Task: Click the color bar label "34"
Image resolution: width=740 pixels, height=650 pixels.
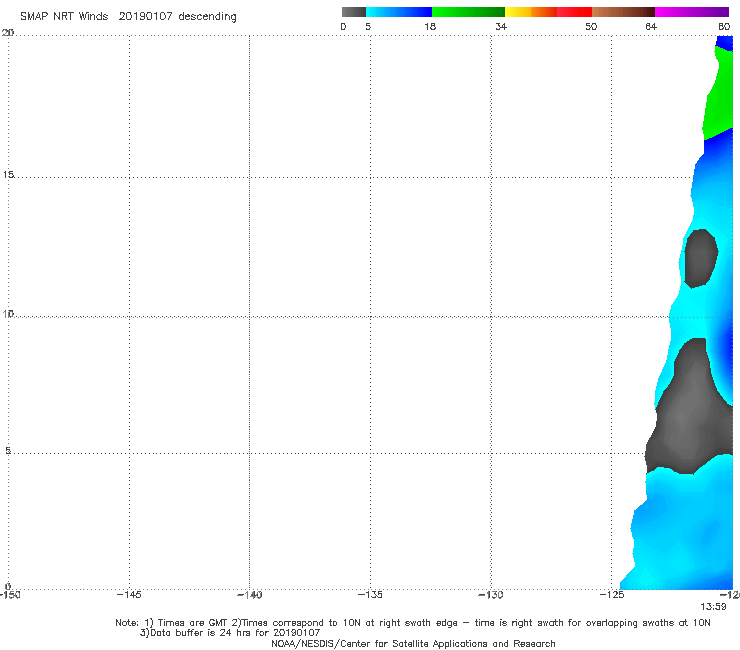Action: (501, 27)
